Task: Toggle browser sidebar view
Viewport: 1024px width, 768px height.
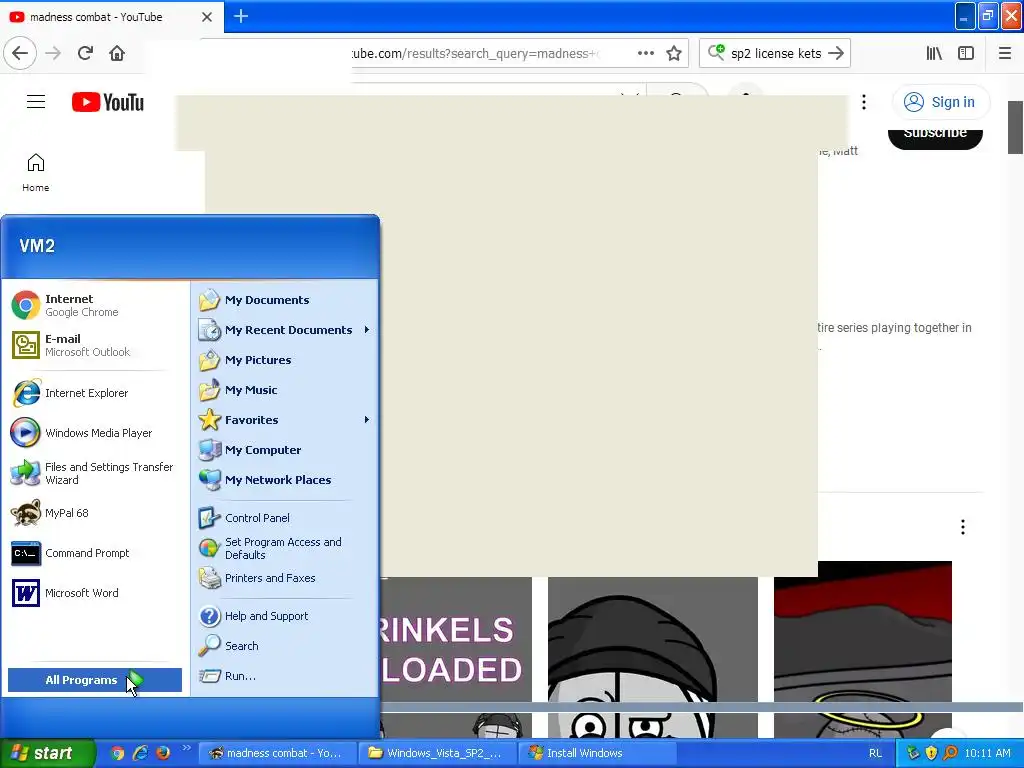Action: click(966, 53)
